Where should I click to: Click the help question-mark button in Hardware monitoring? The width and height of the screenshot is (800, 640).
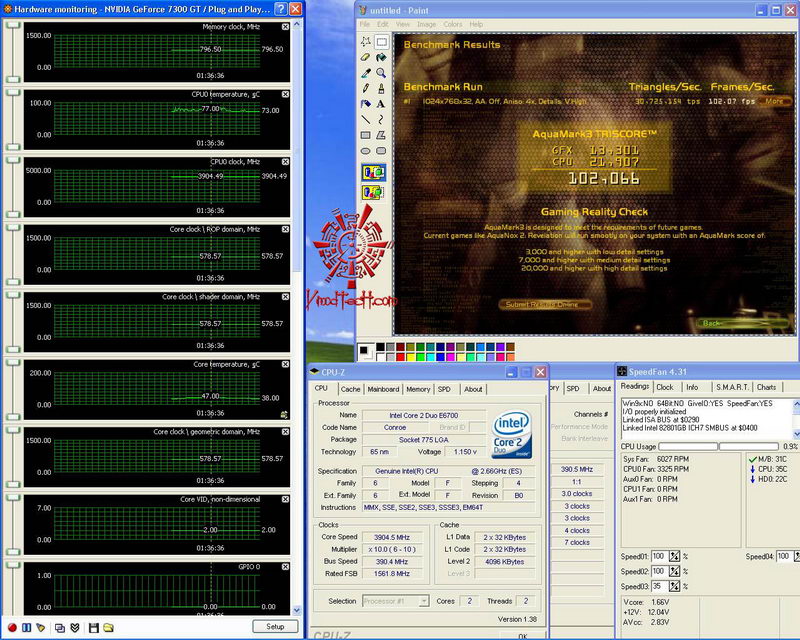tap(281, 9)
